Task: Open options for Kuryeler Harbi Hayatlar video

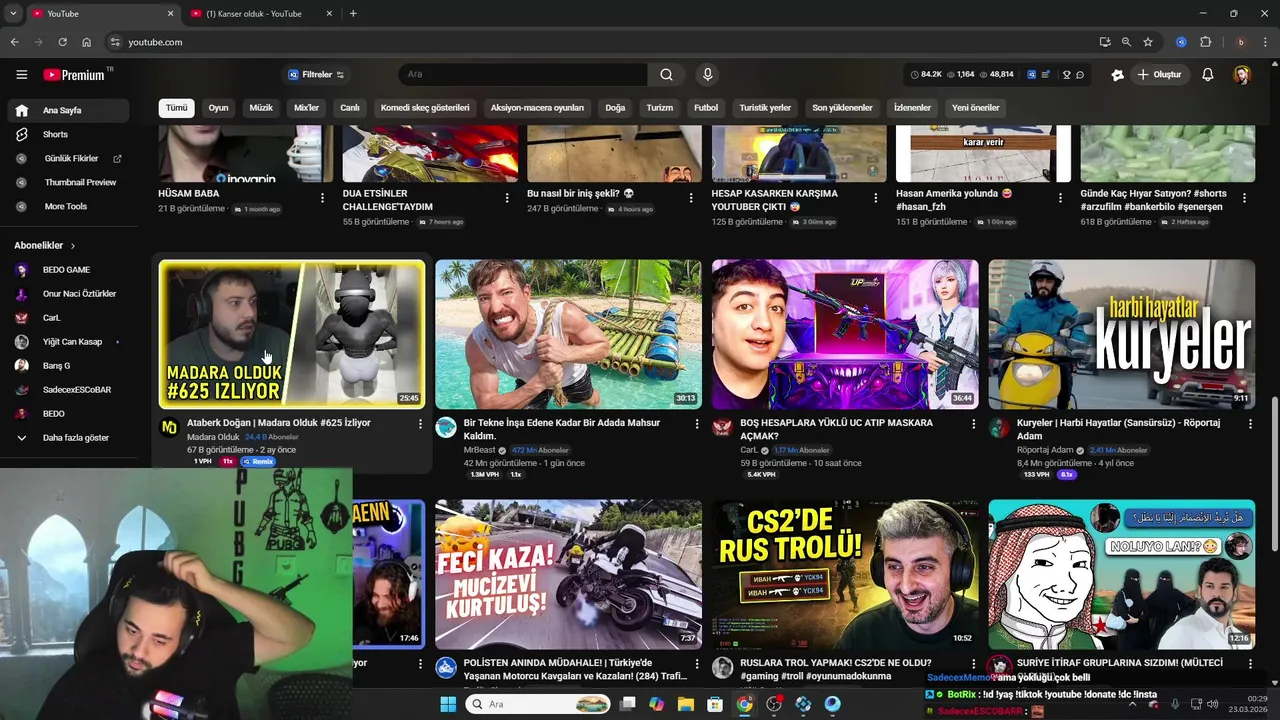Action: (1250, 424)
